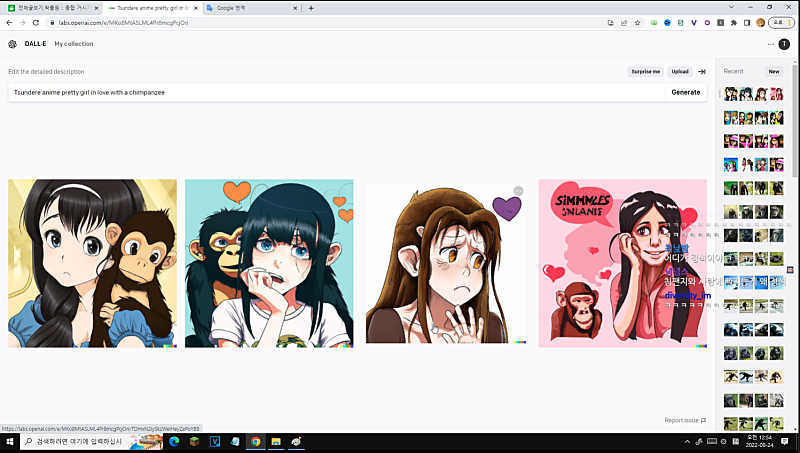Click the browser address bar URL
This screenshot has height=453, width=800.
coord(123,22)
